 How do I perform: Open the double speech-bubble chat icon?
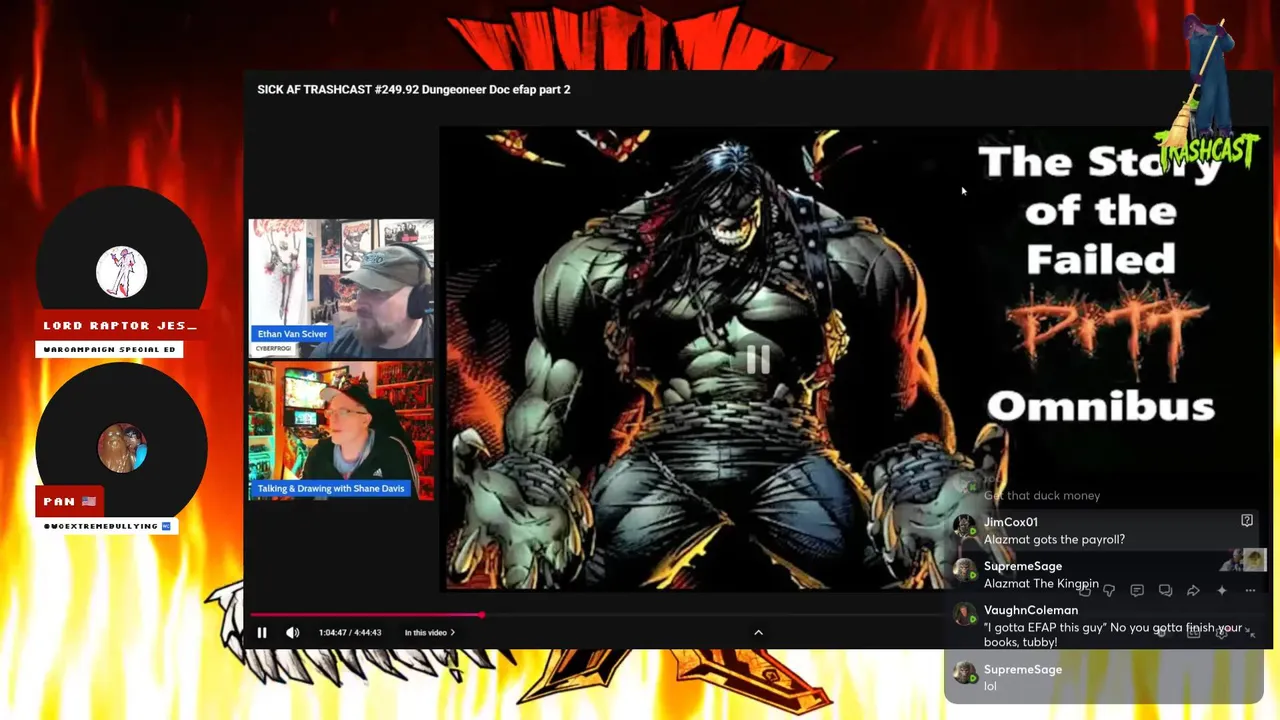(x=1165, y=591)
